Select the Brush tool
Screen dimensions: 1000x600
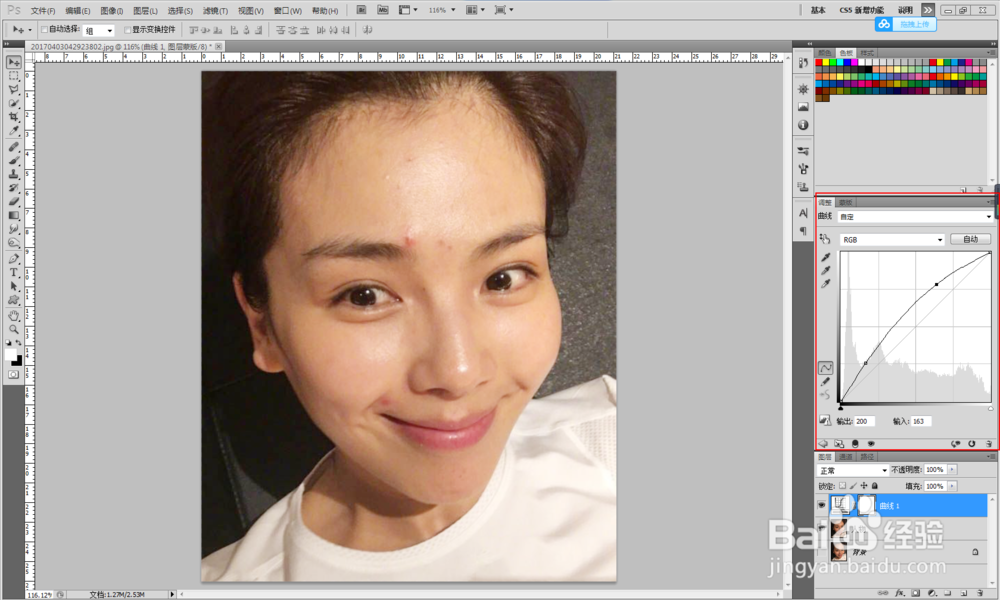pyautogui.click(x=13, y=160)
